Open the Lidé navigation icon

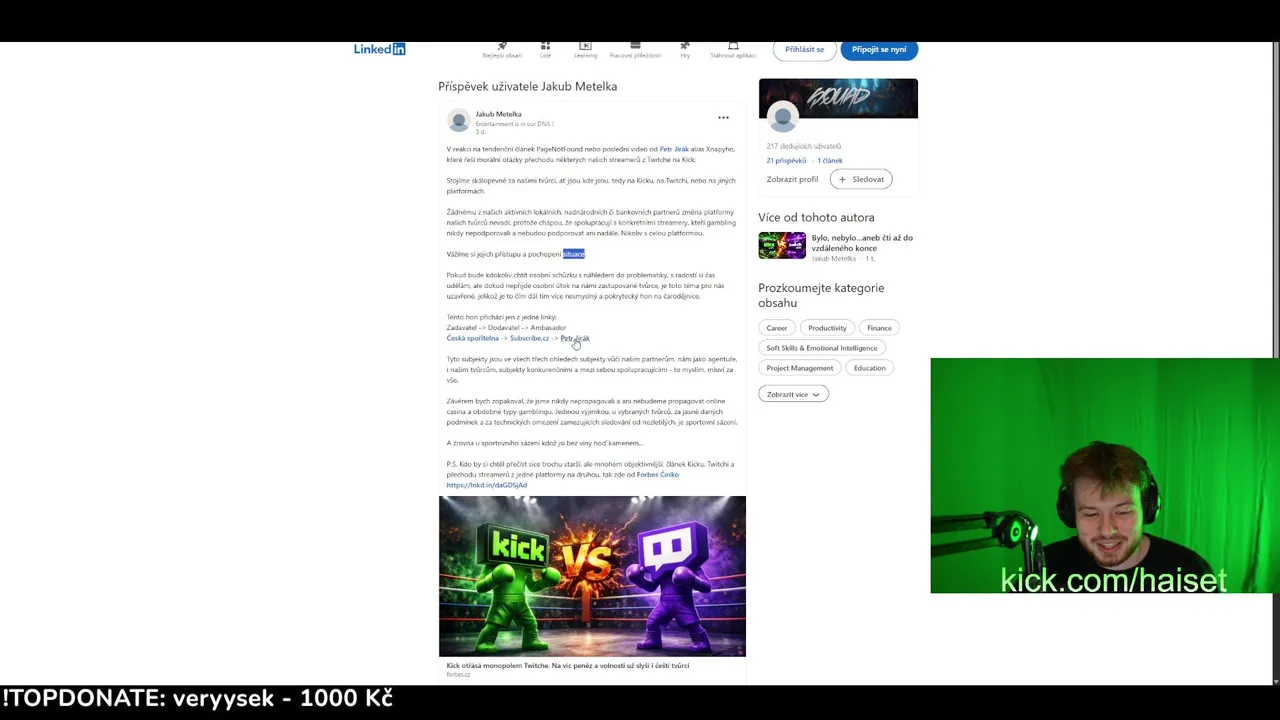545,50
